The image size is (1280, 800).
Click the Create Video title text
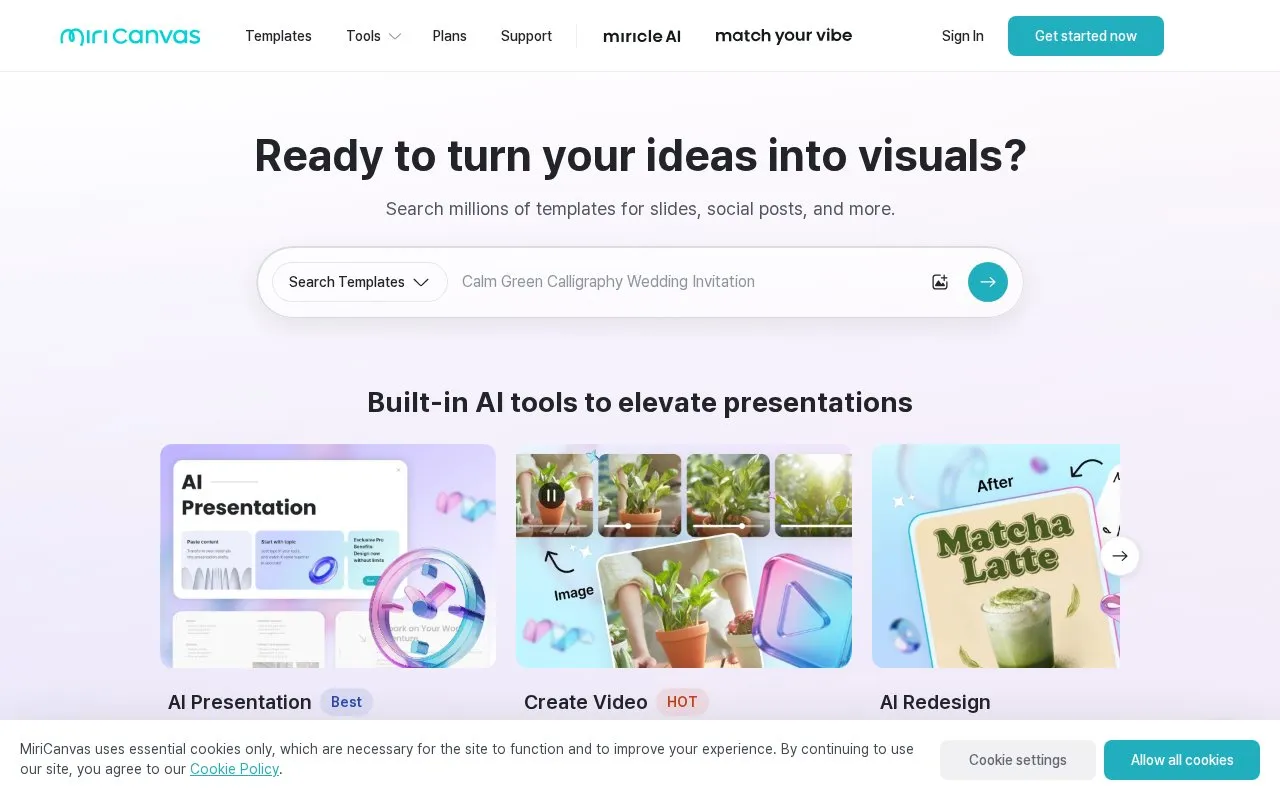coord(586,702)
